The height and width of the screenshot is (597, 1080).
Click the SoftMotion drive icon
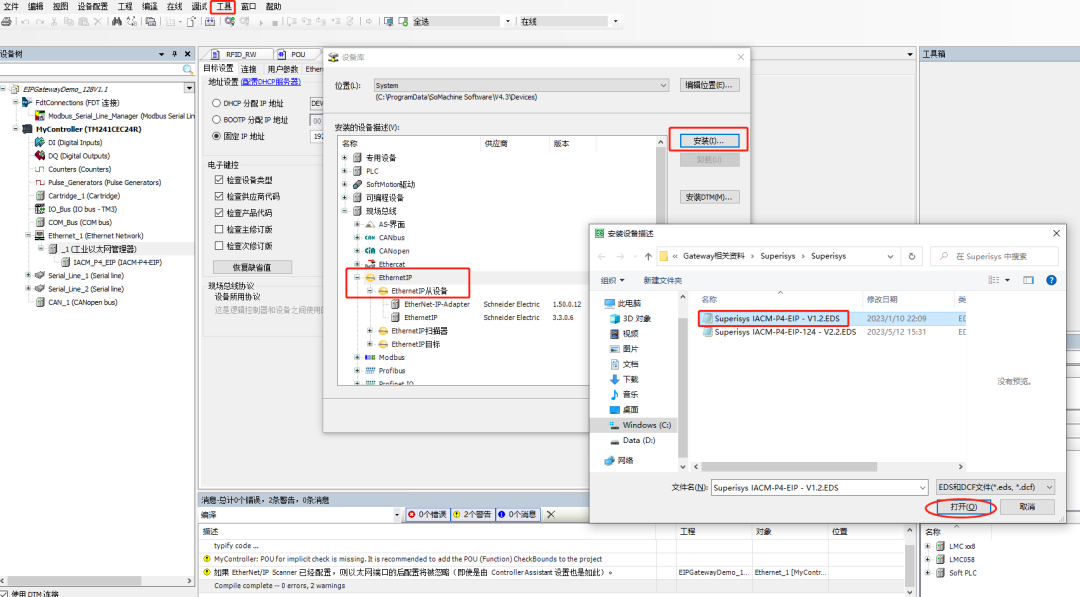click(357, 185)
